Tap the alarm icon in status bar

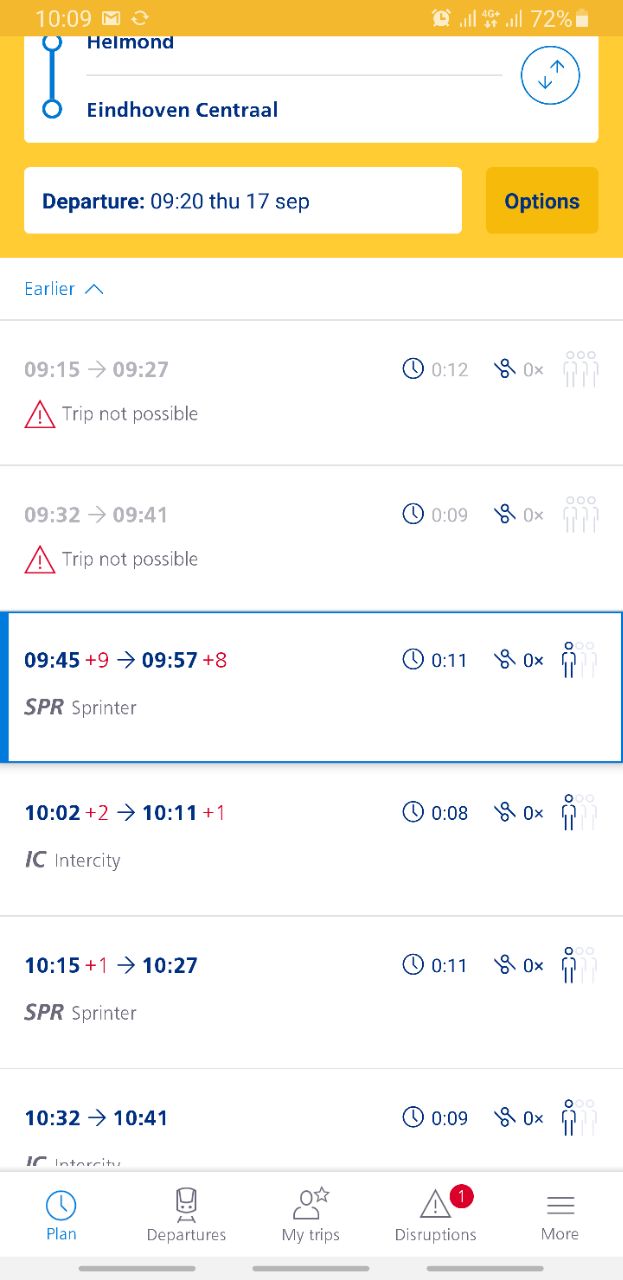441,18
